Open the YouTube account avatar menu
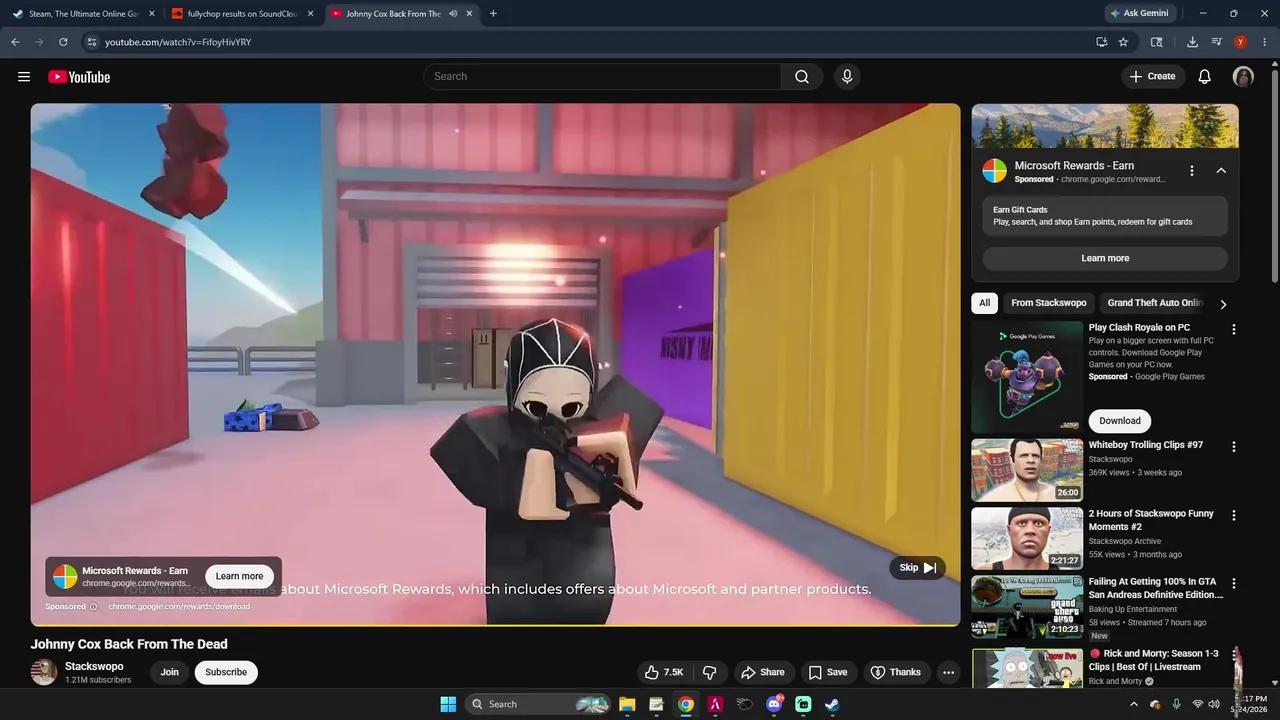This screenshot has width=1280, height=720. coord(1243,77)
